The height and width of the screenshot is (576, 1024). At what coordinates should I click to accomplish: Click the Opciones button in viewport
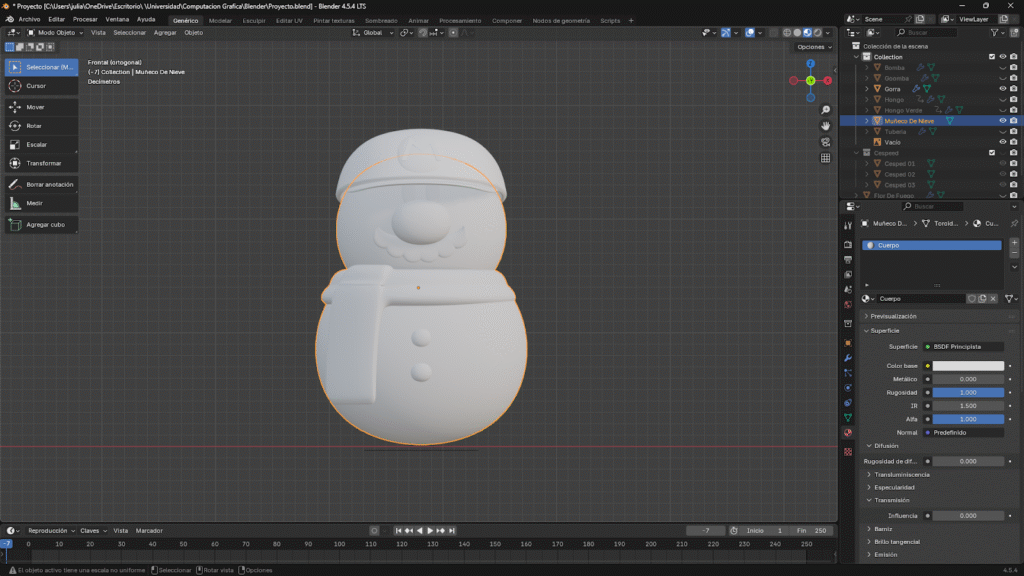pyautogui.click(x=812, y=47)
